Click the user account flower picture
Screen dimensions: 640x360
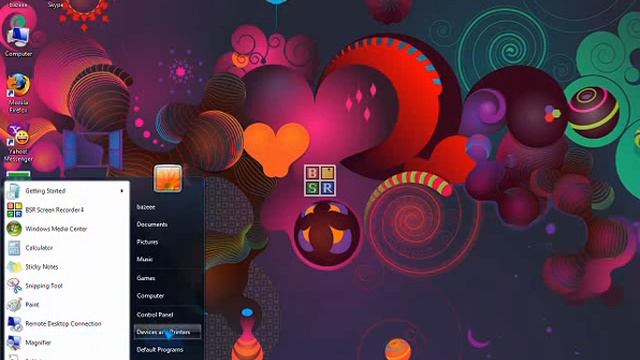click(x=168, y=178)
